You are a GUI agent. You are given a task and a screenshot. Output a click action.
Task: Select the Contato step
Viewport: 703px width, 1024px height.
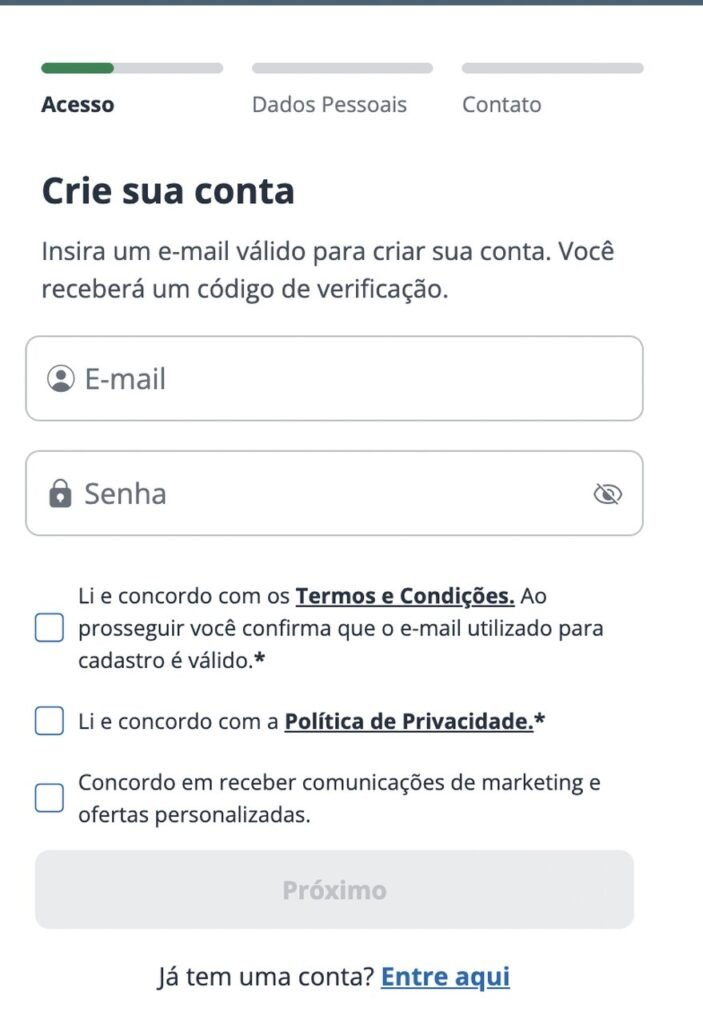click(x=501, y=104)
